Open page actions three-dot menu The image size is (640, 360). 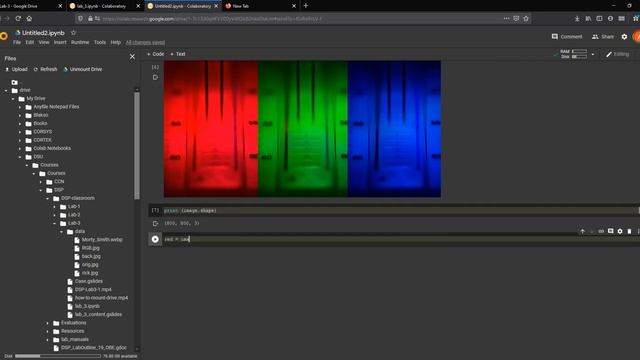pos(507,18)
